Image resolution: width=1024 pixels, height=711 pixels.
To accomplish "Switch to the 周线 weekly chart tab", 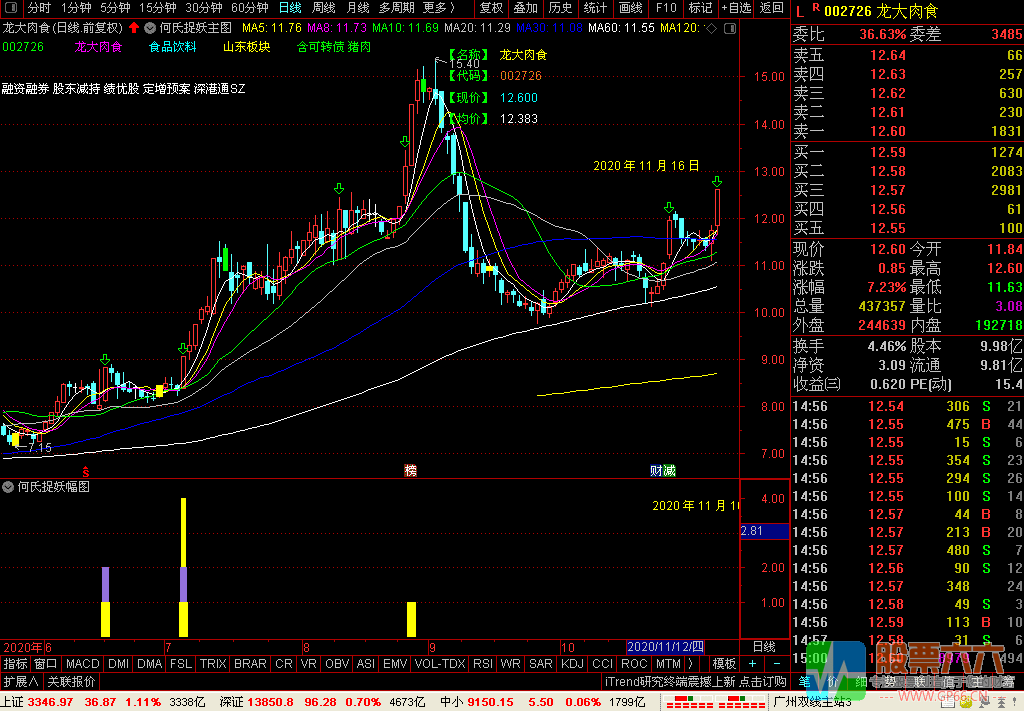I will pos(323,8).
